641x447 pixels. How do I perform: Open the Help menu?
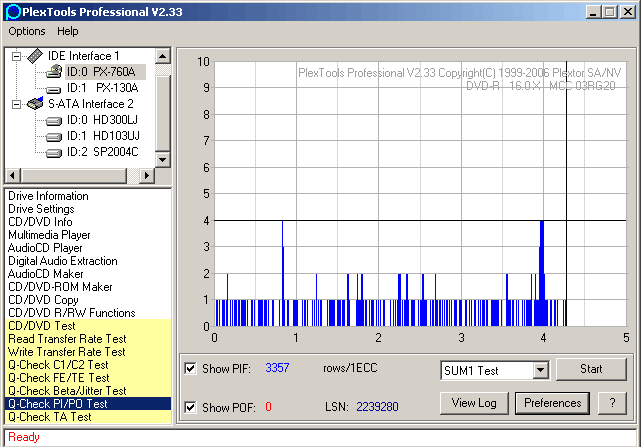[x=67, y=31]
